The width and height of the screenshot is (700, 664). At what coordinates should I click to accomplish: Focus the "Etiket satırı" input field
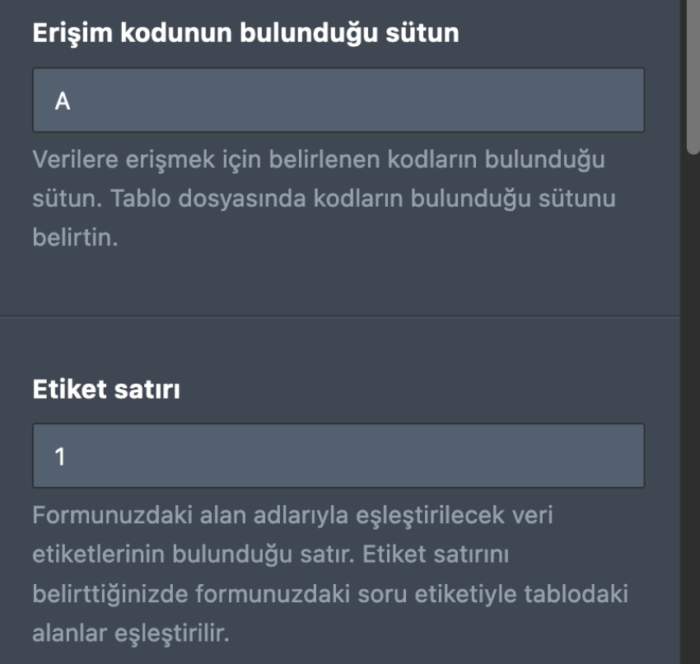338,456
